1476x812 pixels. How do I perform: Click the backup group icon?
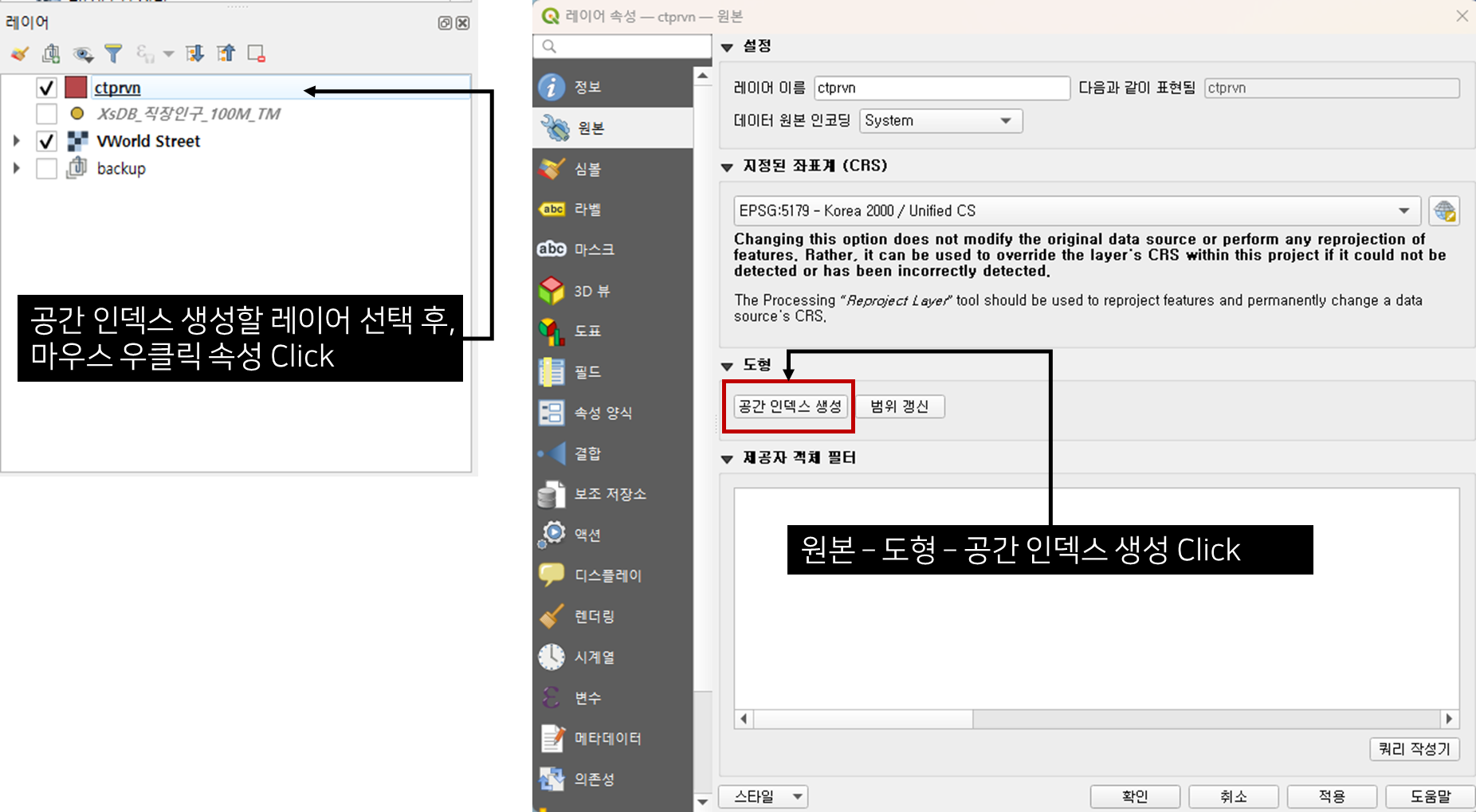point(77,168)
